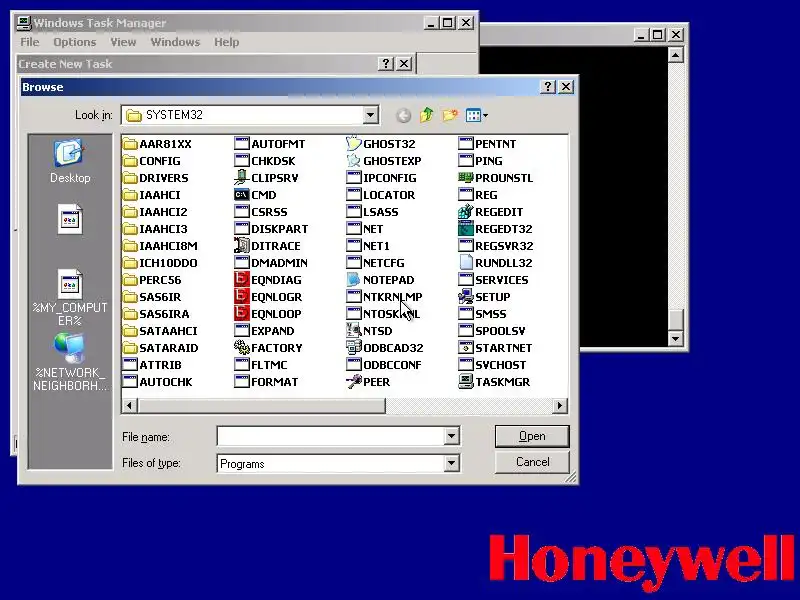Expand the File name dropdown arrow
The image size is (800, 600).
point(451,436)
